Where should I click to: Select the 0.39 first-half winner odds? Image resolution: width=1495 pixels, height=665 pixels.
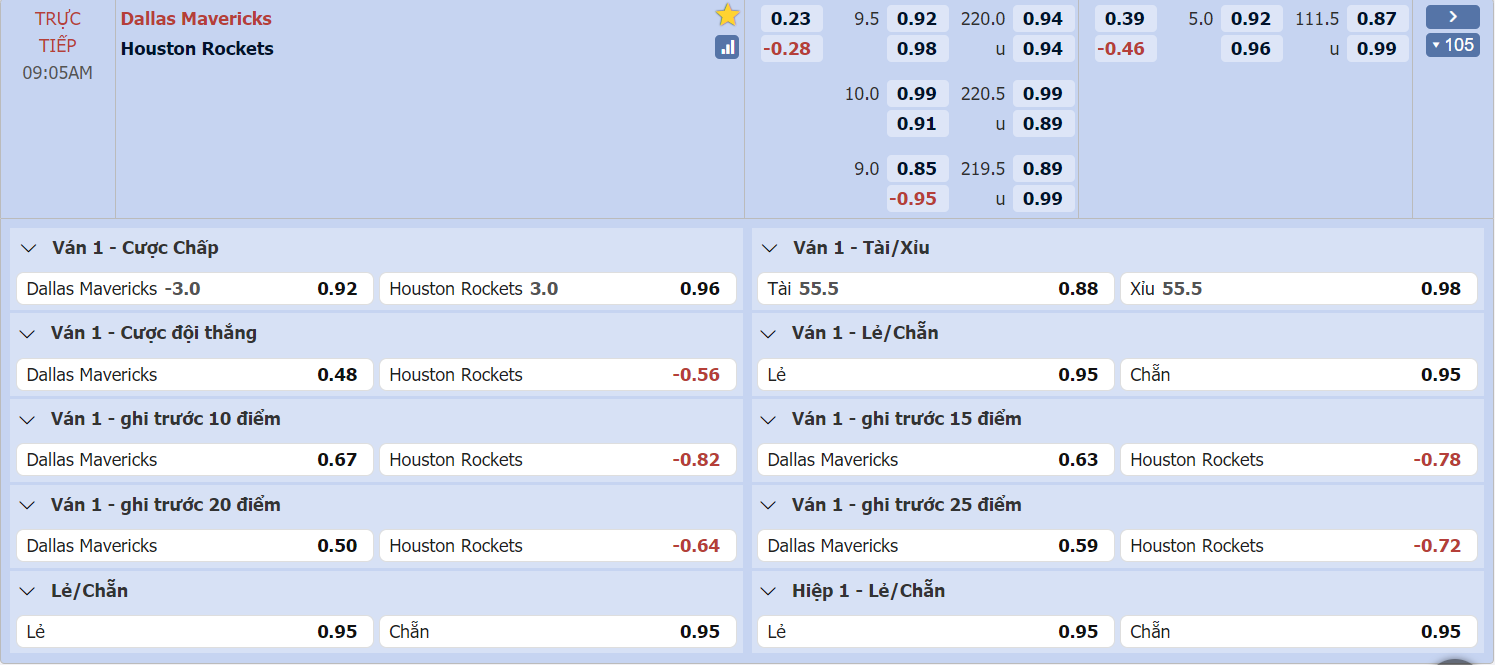coord(1126,18)
